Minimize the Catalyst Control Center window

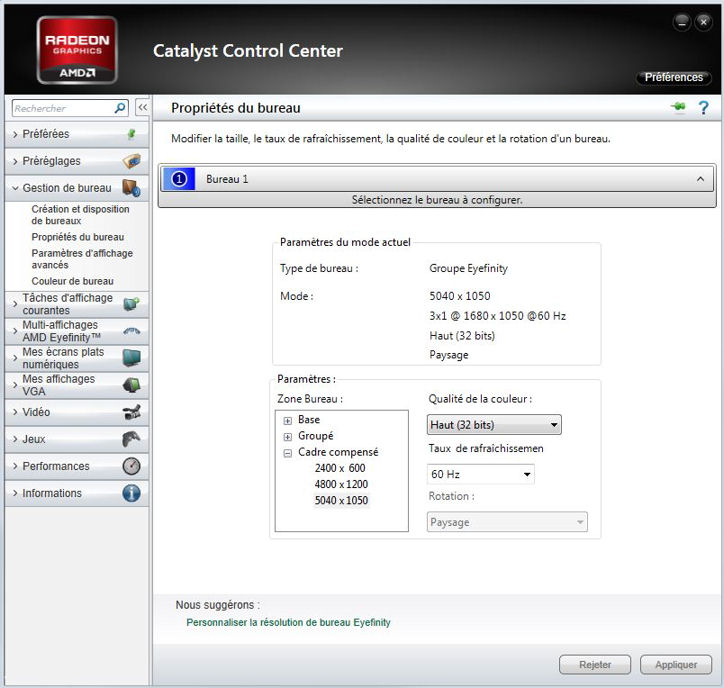682,22
